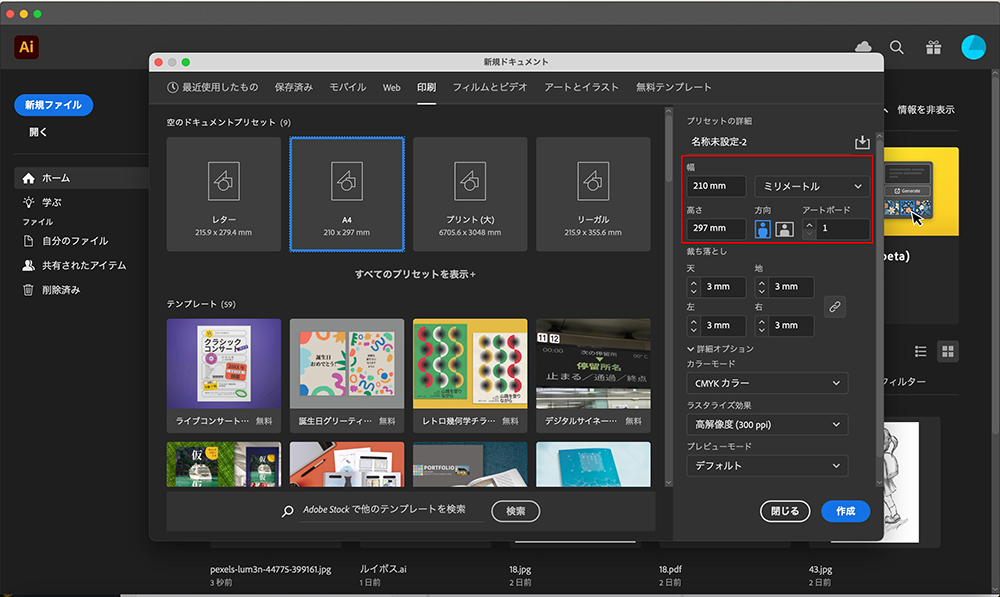
Task: Open the gift box what's new icon
Action: click(934, 47)
